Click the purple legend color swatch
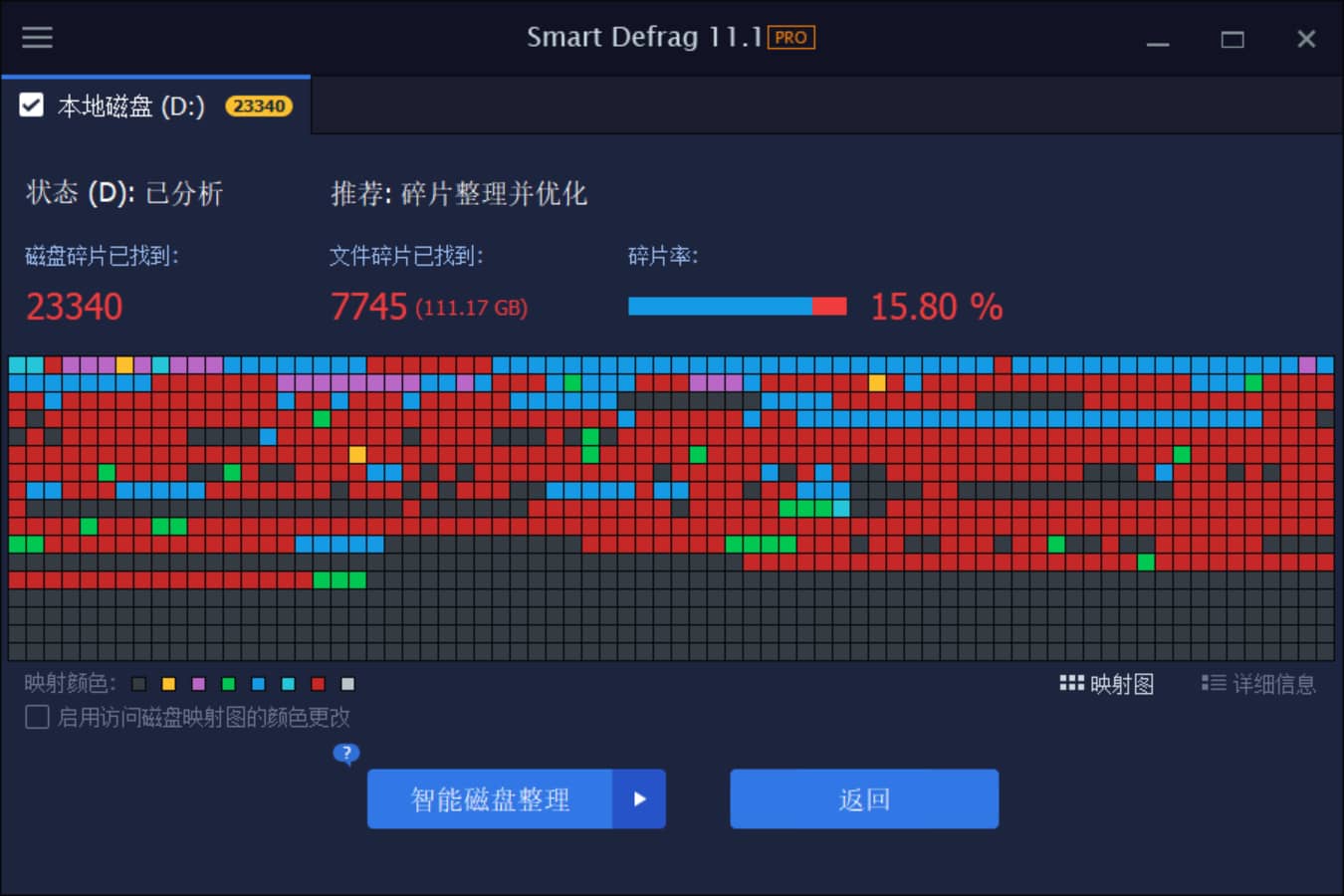 click(x=199, y=684)
